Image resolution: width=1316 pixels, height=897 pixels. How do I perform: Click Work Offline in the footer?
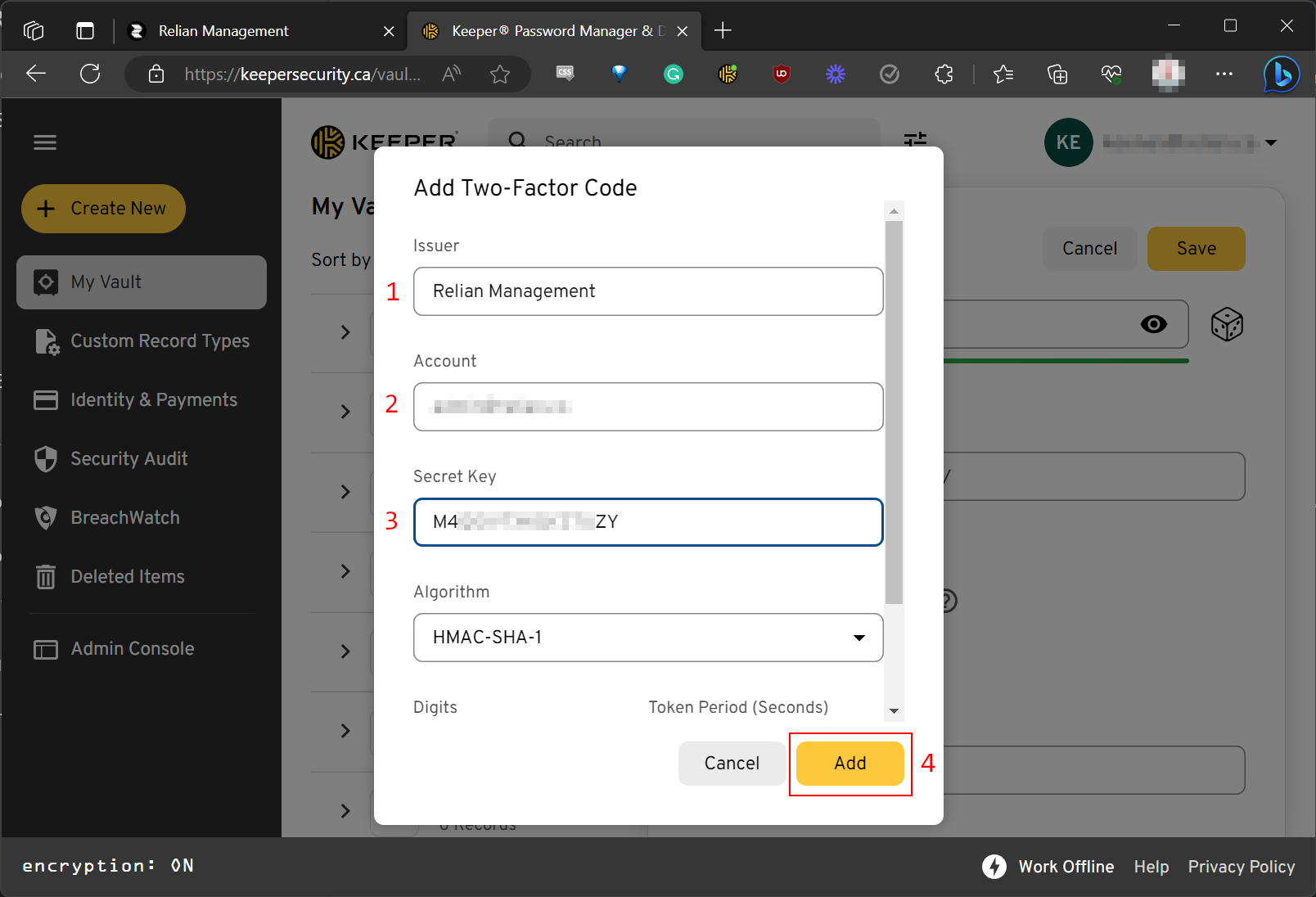1048,867
